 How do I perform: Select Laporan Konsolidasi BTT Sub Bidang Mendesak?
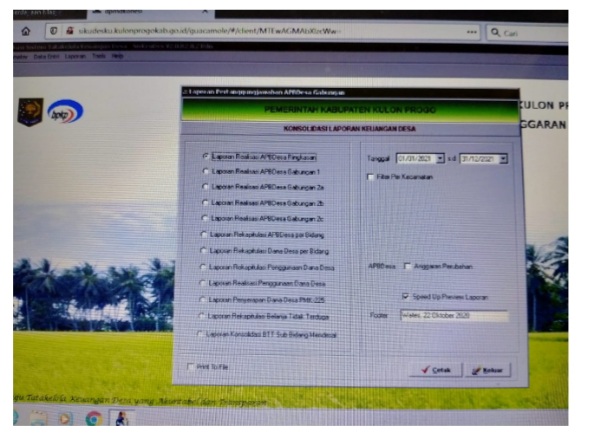(x=267, y=335)
